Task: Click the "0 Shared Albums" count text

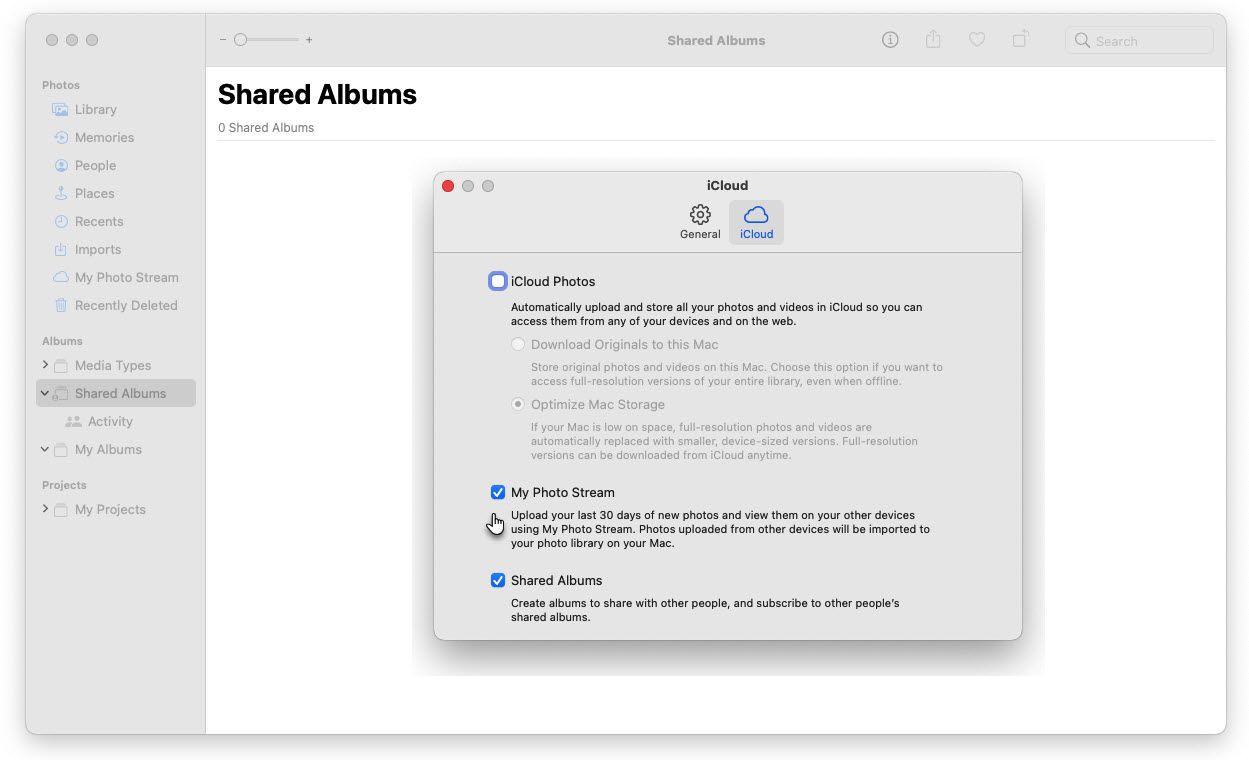Action: pyautogui.click(x=266, y=128)
